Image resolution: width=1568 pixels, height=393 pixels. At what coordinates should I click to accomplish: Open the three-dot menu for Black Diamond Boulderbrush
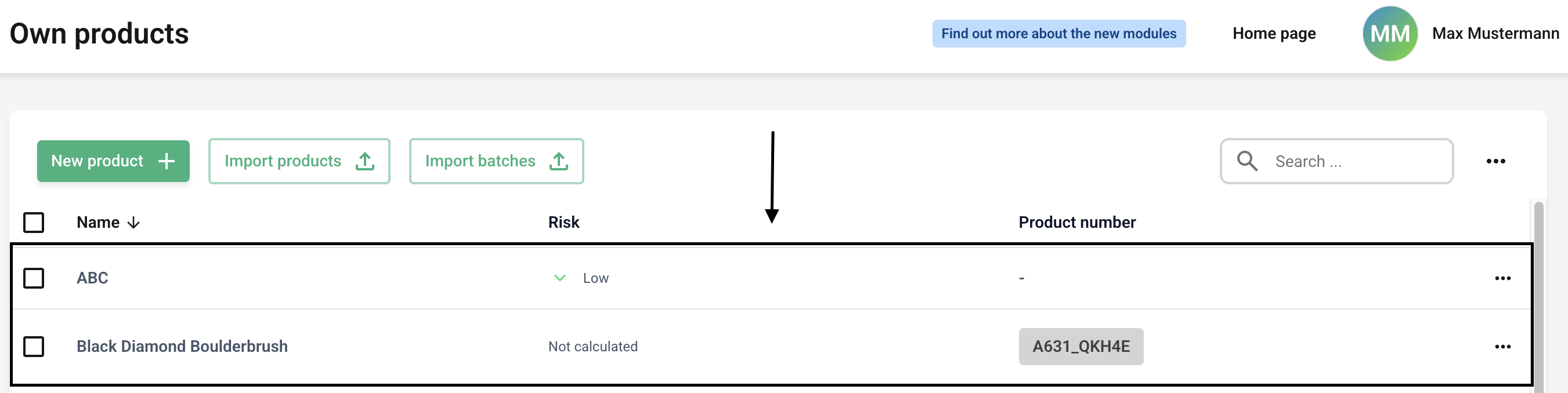tap(1502, 347)
